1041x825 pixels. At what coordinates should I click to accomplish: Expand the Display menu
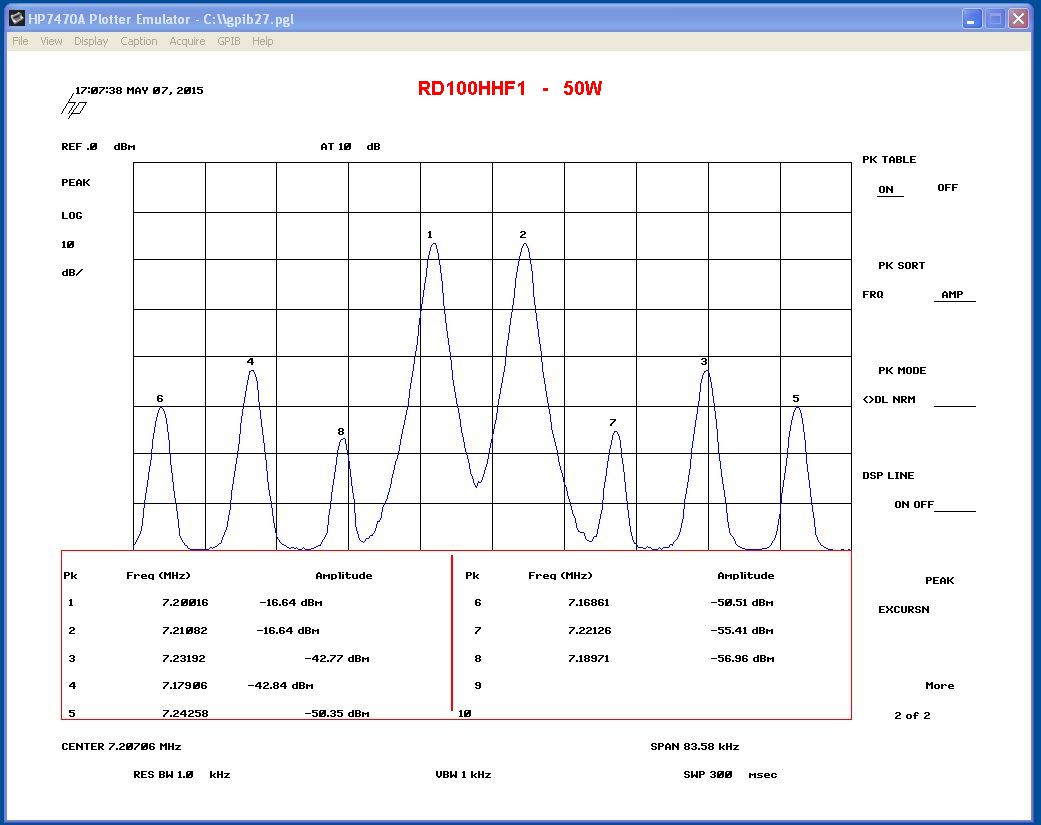point(91,41)
